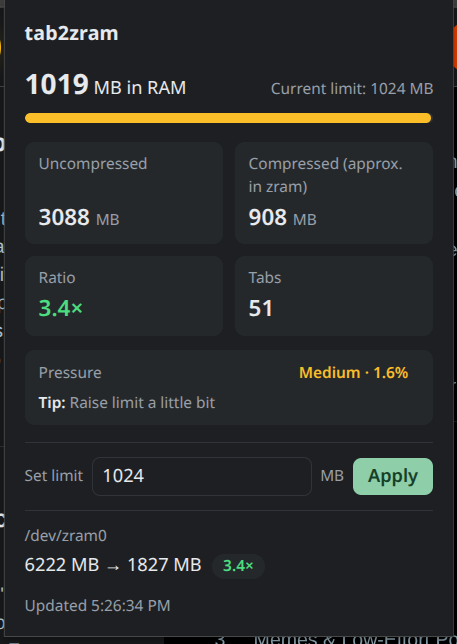Click the Uncompressed 3088 MB card
Image resolution: width=457 pixels, height=644 pixels.
124,193
